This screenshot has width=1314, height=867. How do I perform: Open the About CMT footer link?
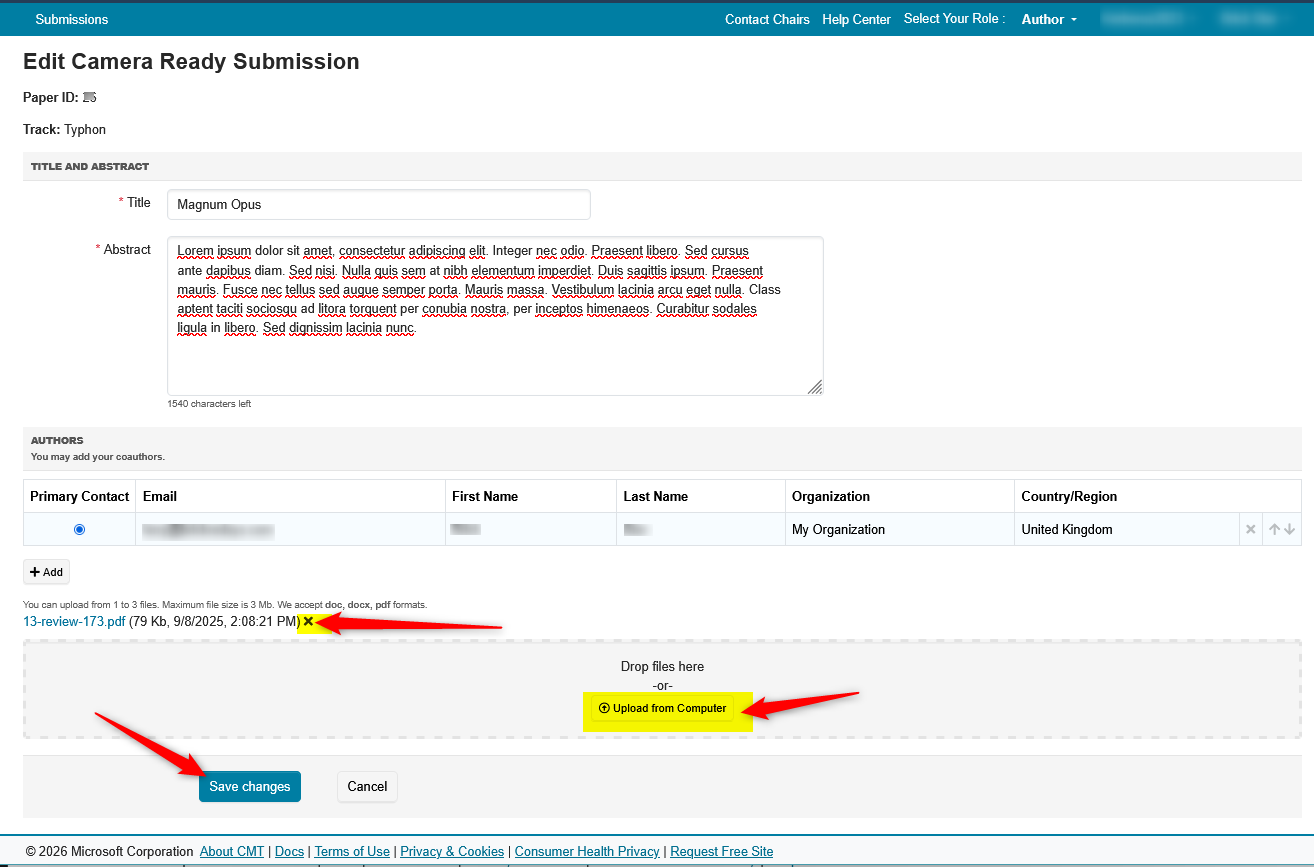pos(232,852)
